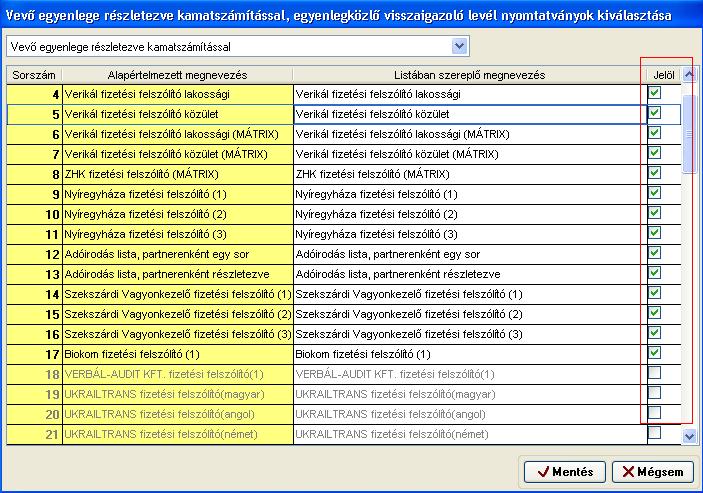Uncheck Biokom fizetési felszólító (1) checkbox

pyautogui.click(x=655, y=353)
